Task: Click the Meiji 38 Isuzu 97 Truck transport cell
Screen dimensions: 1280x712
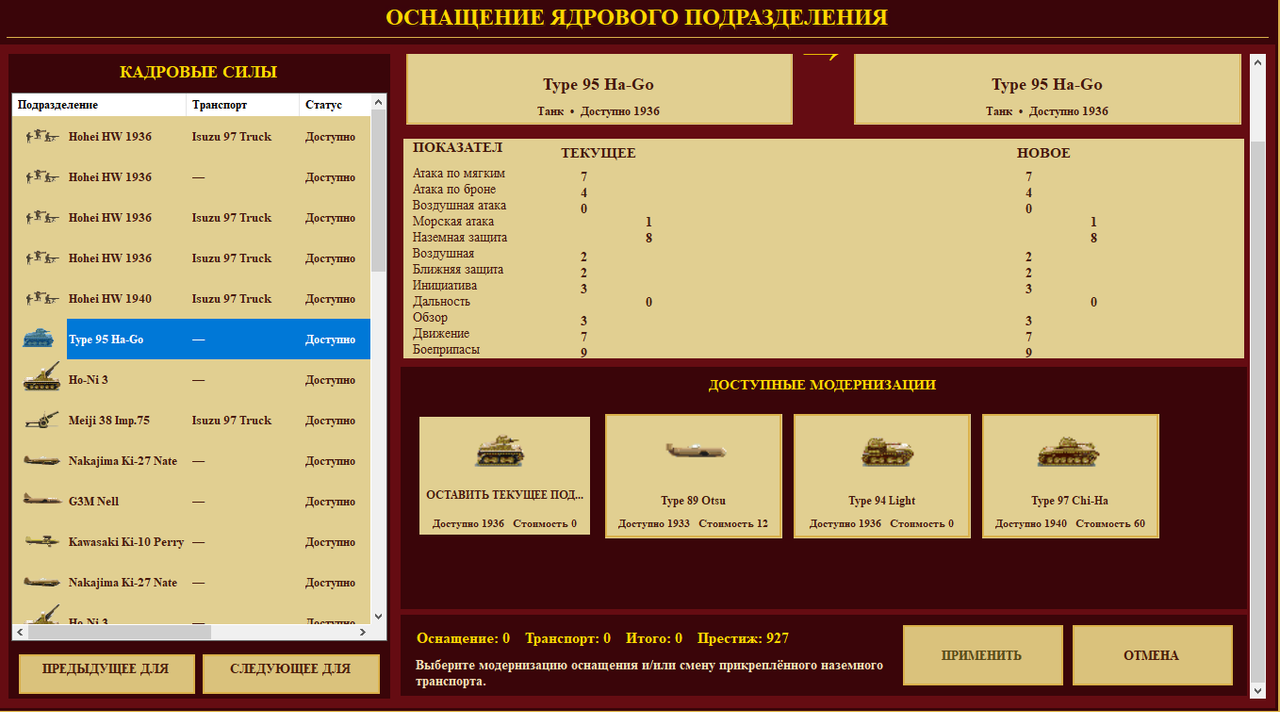Action: pos(231,420)
